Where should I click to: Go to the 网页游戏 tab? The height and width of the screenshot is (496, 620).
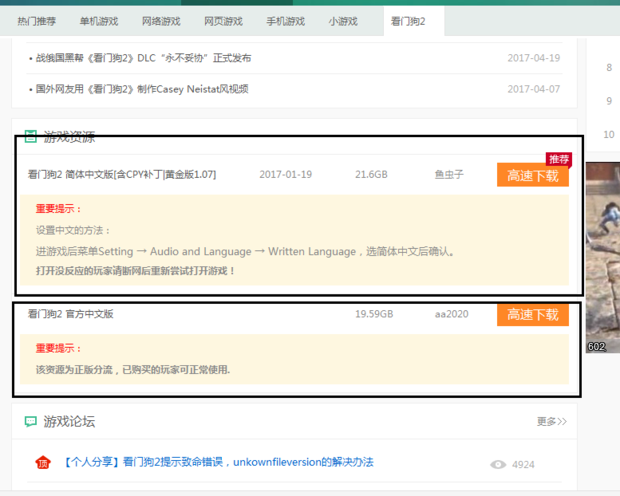coord(223,21)
